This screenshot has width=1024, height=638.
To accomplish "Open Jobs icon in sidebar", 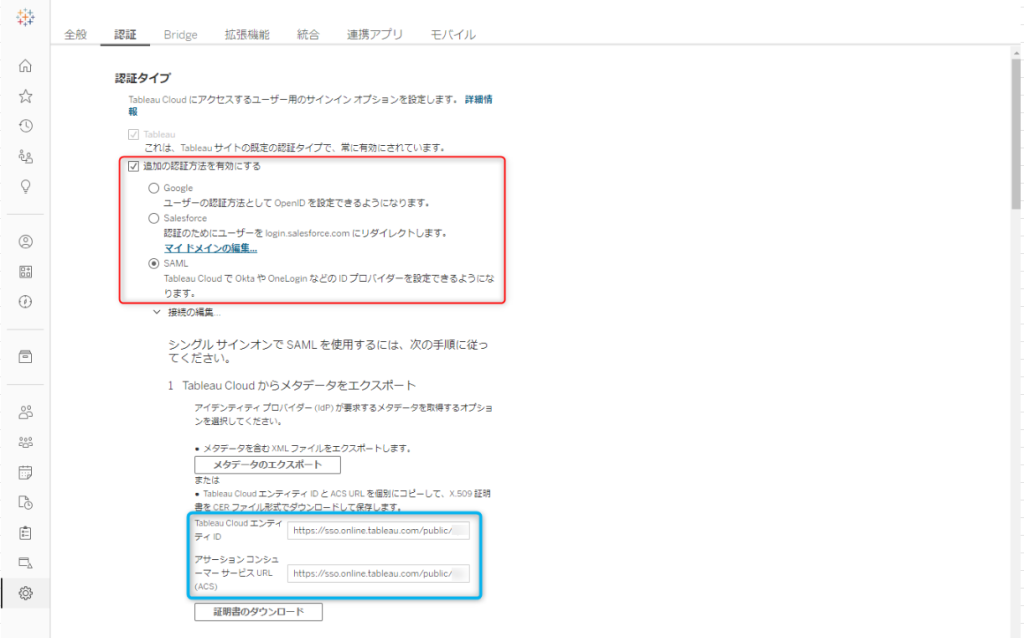I will [25, 502].
